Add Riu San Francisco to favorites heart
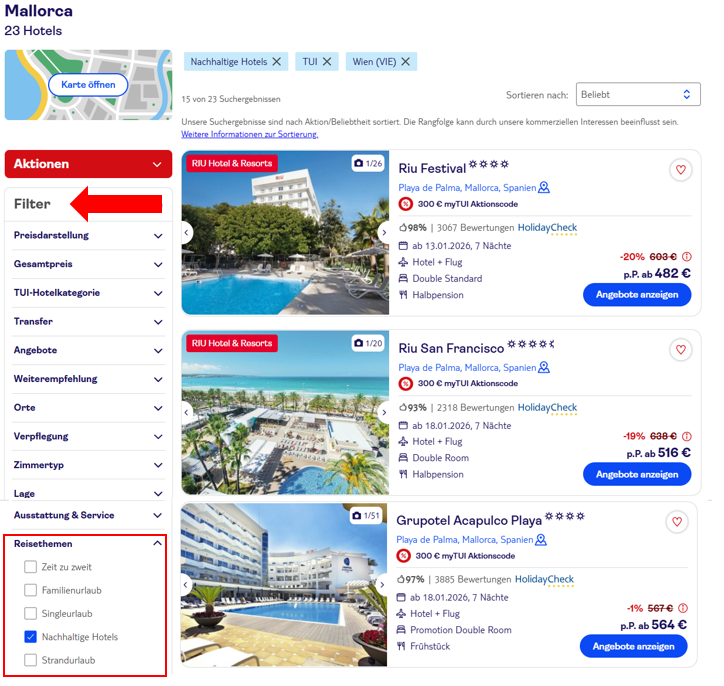 coord(681,349)
